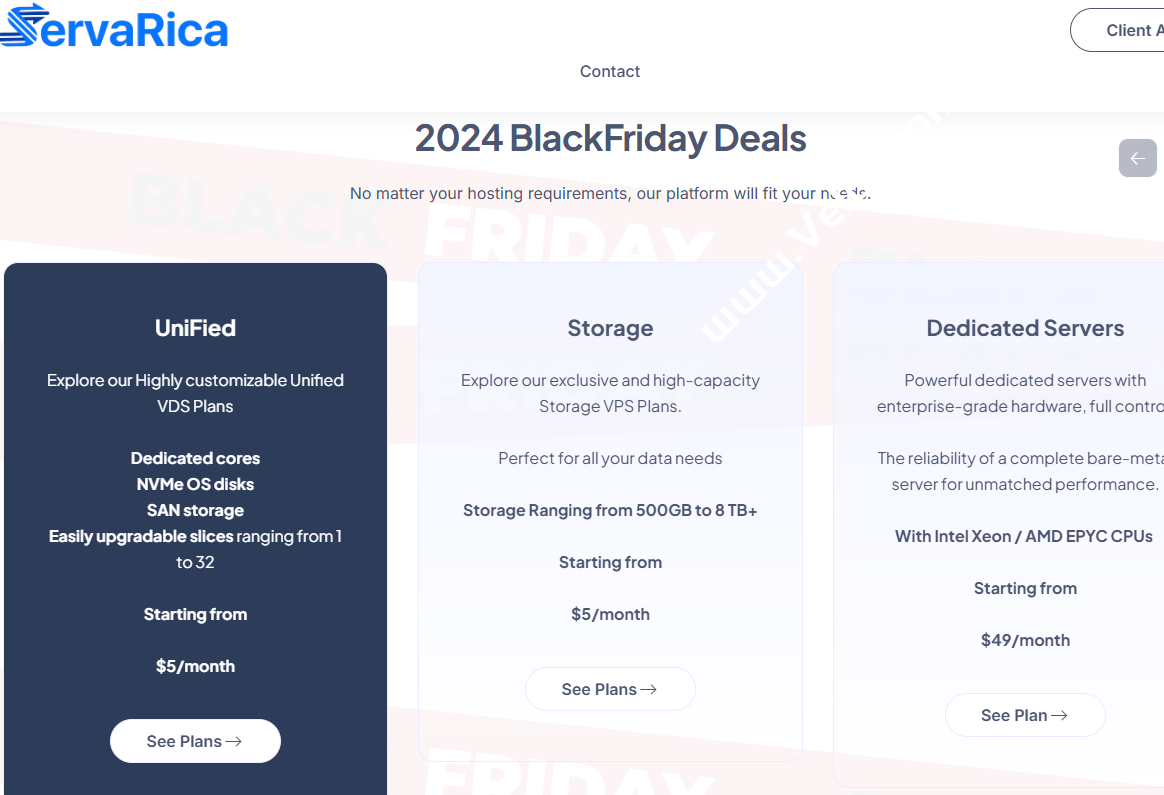Click the Dedicated Servers card heading
The width and height of the screenshot is (1164, 795).
coord(1025,328)
